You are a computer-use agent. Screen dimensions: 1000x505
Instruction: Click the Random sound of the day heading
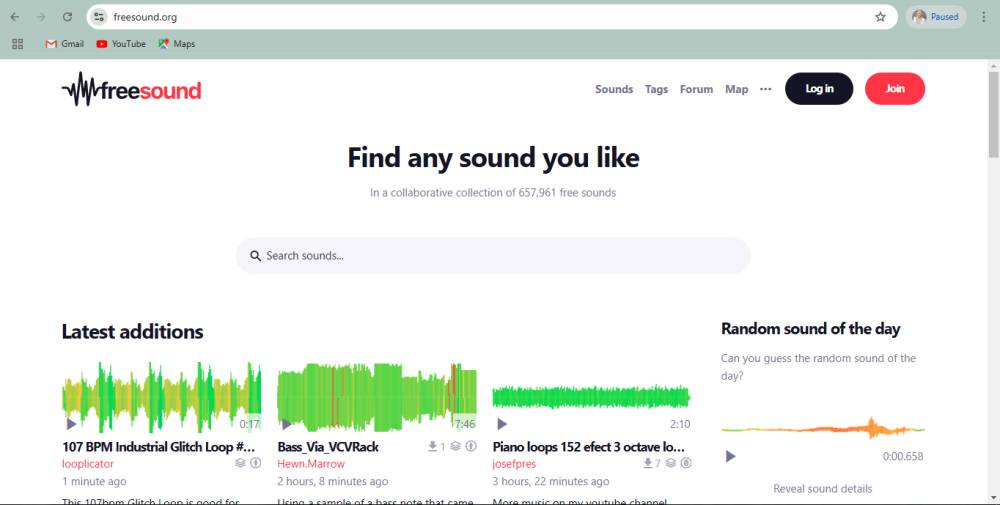tap(811, 329)
